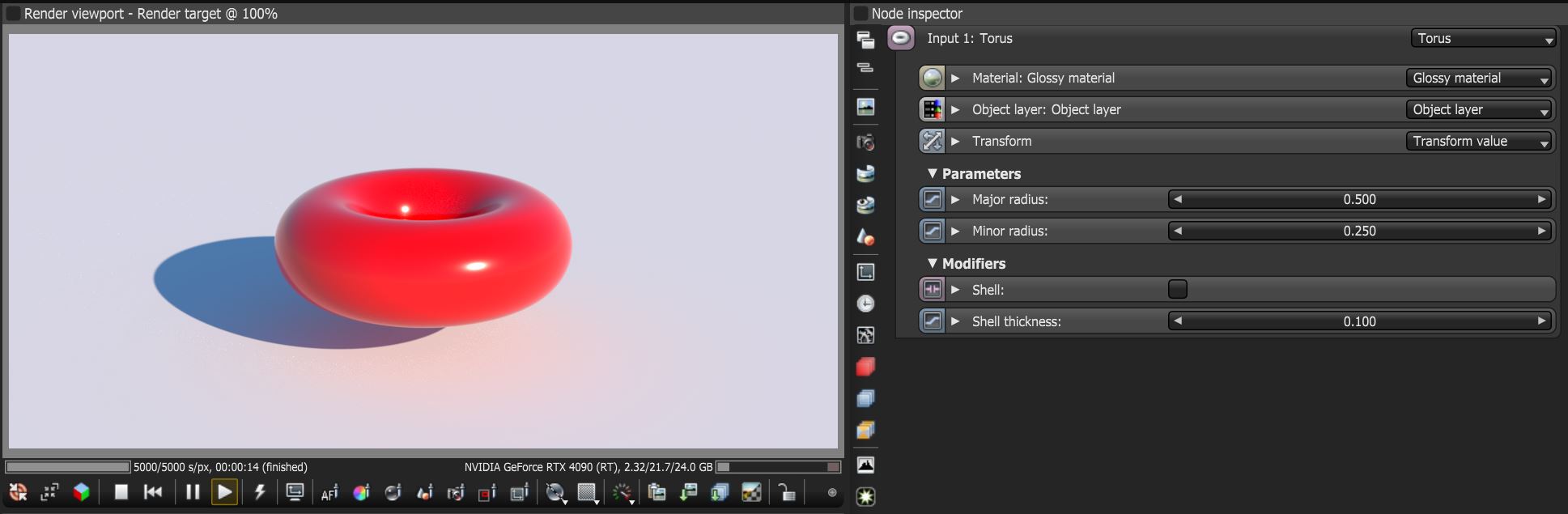Select the white balance color picker icon
This screenshot has height=514, width=1568.
[361, 493]
